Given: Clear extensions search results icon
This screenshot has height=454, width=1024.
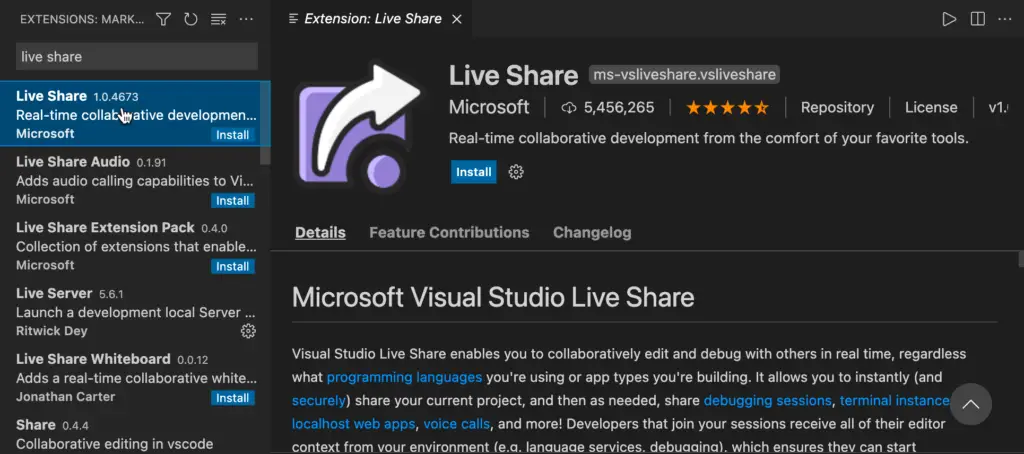Looking at the screenshot, I should click(x=218, y=20).
